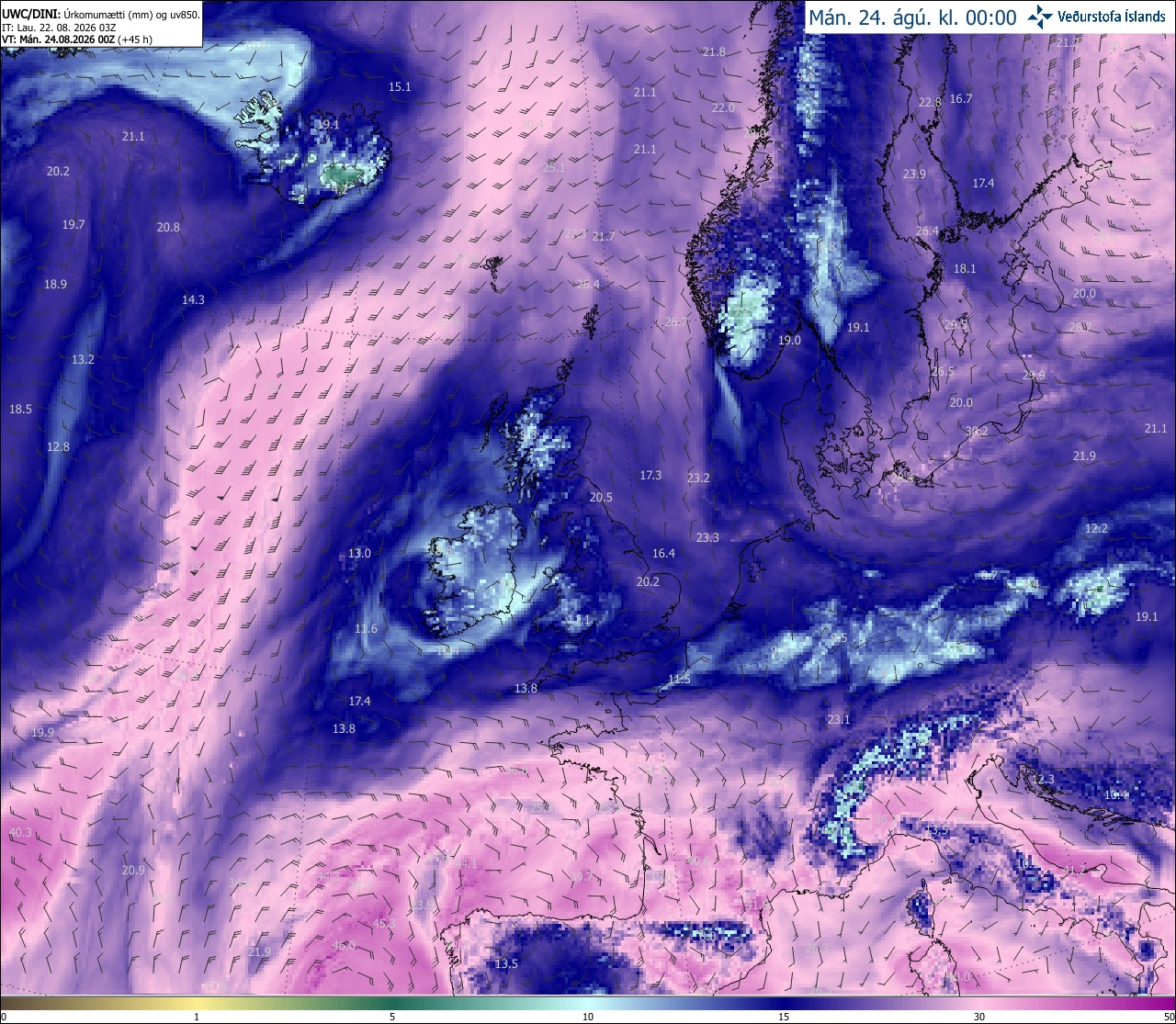Click the 14.3 value label on the map
The image size is (1176, 1024).
193,299
